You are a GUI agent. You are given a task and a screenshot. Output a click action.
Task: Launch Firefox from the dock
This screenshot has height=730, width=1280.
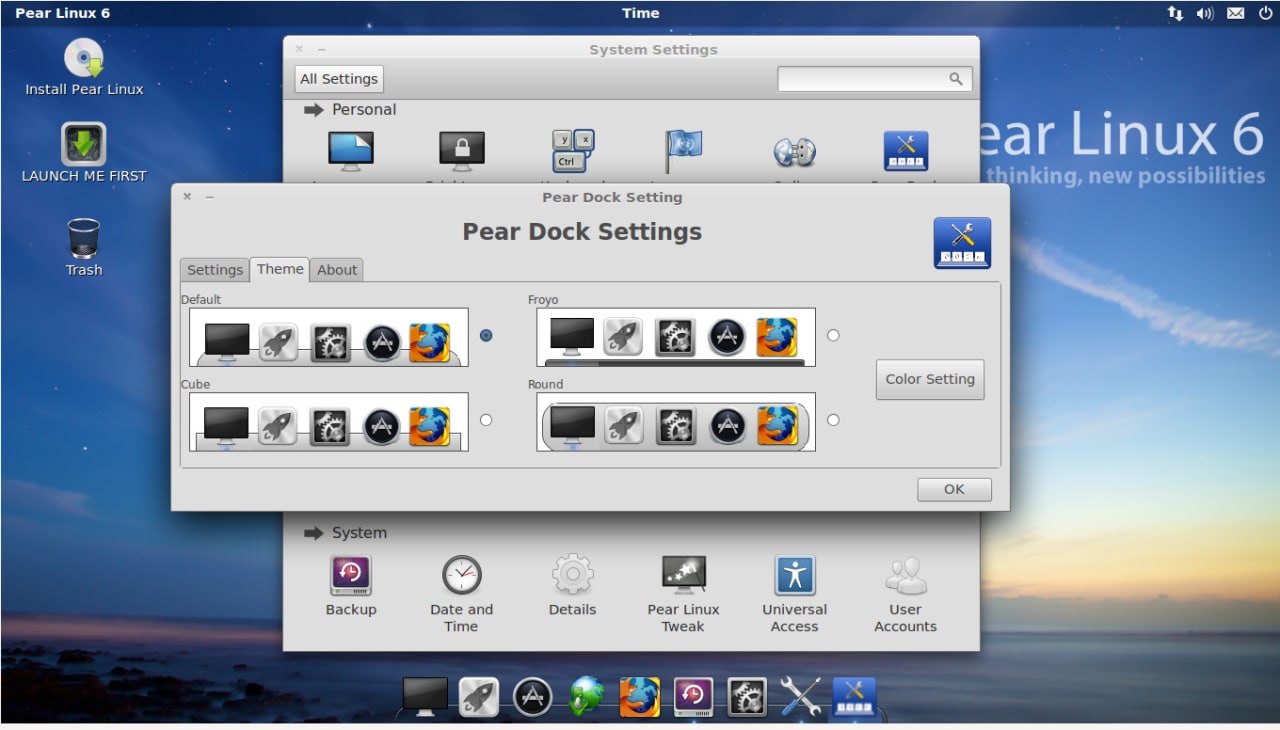(640, 697)
